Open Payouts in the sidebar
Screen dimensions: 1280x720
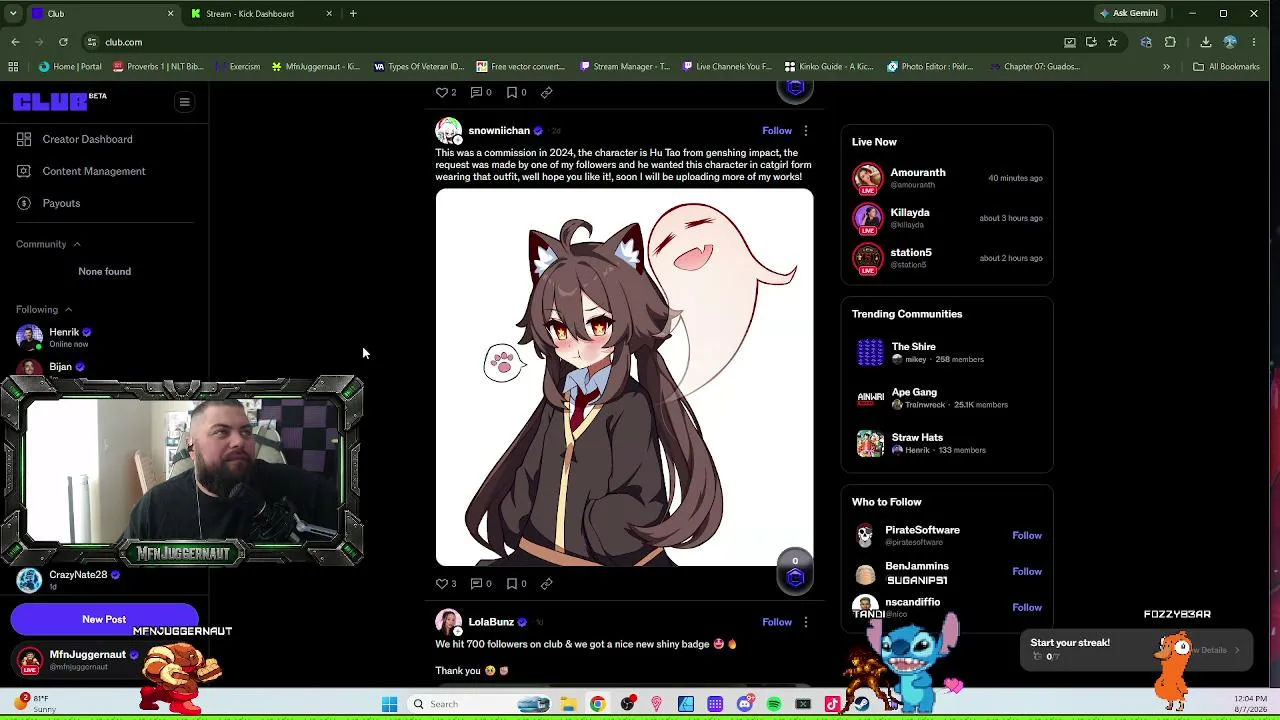click(61, 203)
